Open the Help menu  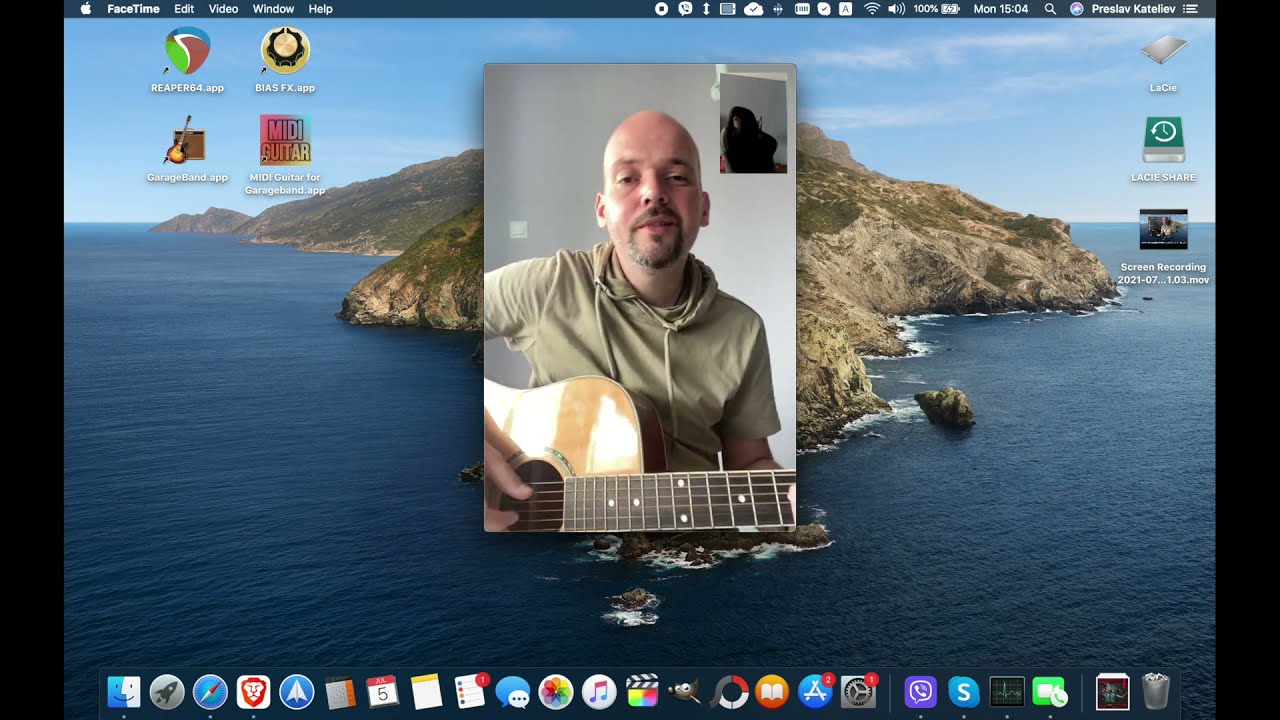[320, 9]
